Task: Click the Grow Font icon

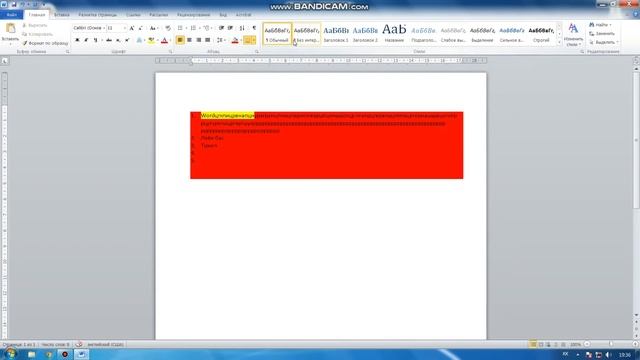Action: click(132, 28)
